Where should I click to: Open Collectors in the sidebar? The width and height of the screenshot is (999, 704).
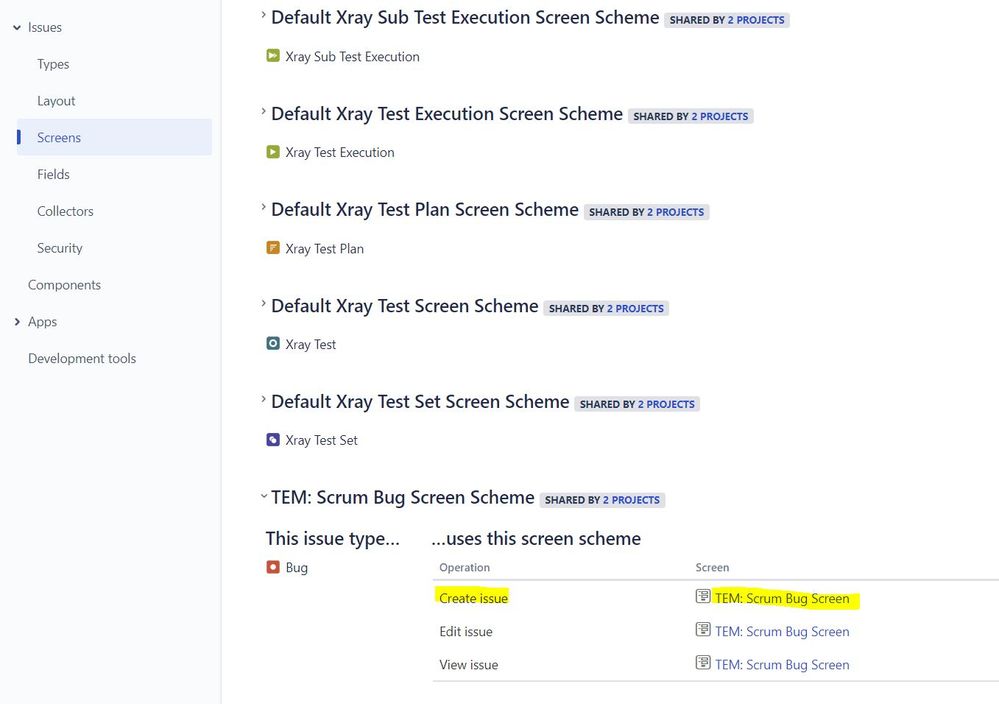click(x=65, y=212)
